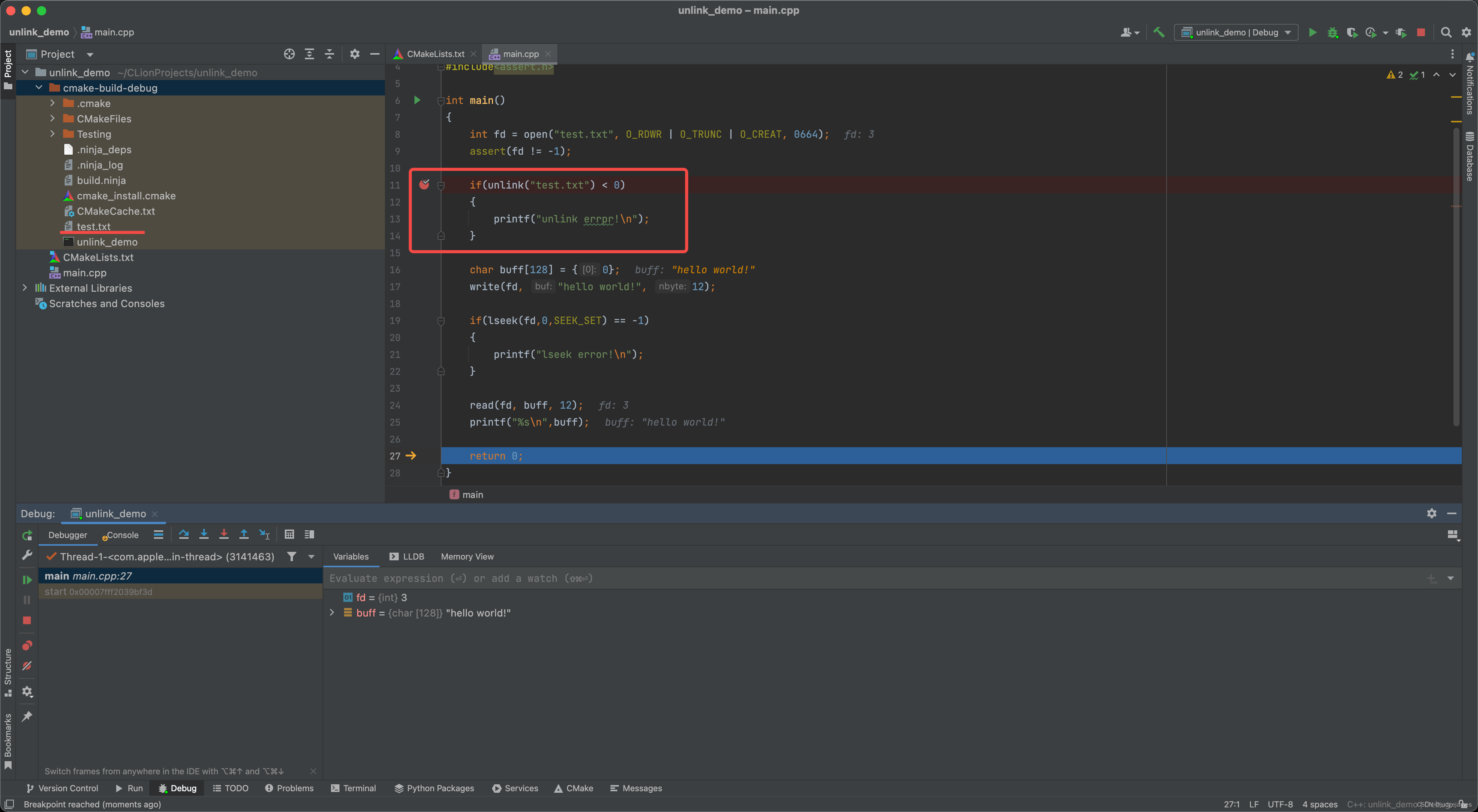Click the 4 spaces indent in status bar
Image resolution: width=1478 pixels, height=812 pixels.
1320,804
